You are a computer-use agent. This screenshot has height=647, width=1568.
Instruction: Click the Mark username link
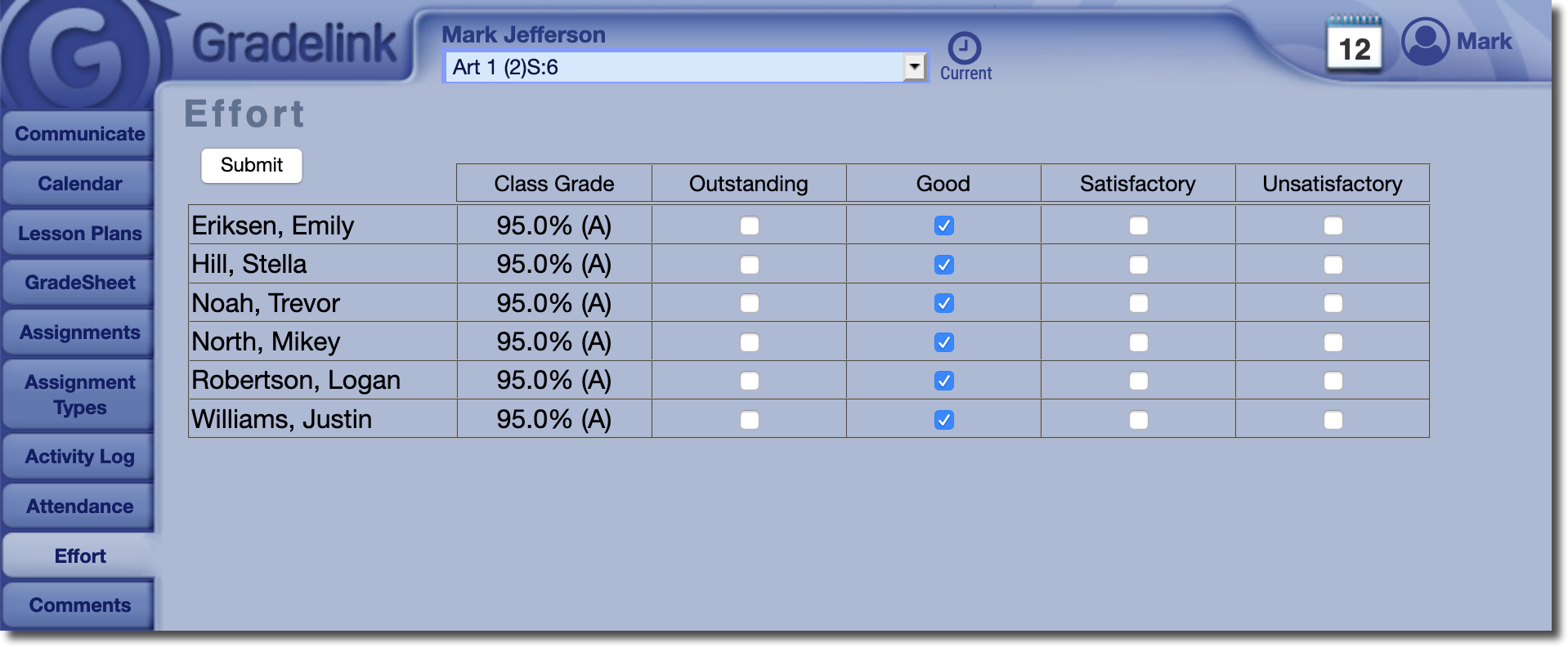point(1484,42)
